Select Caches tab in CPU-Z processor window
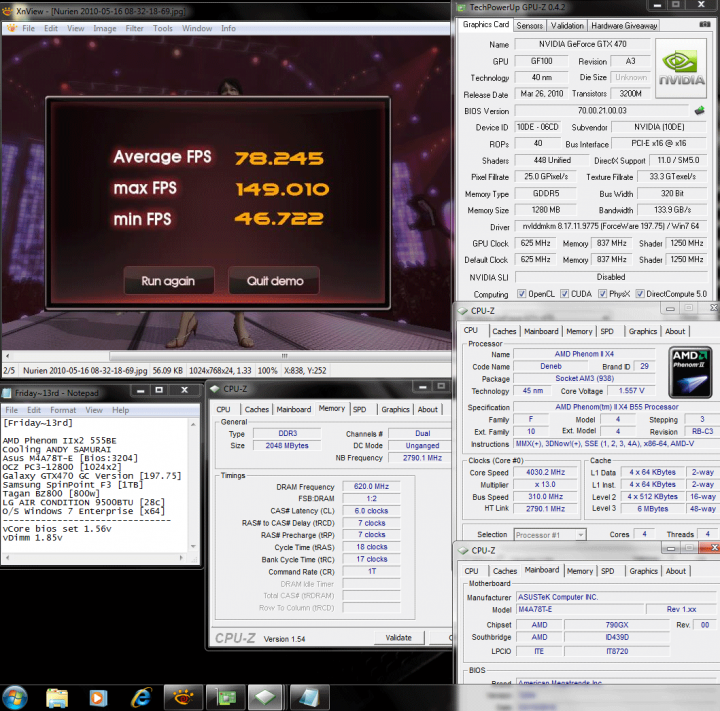The height and width of the screenshot is (711, 720). pyautogui.click(x=504, y=331)
